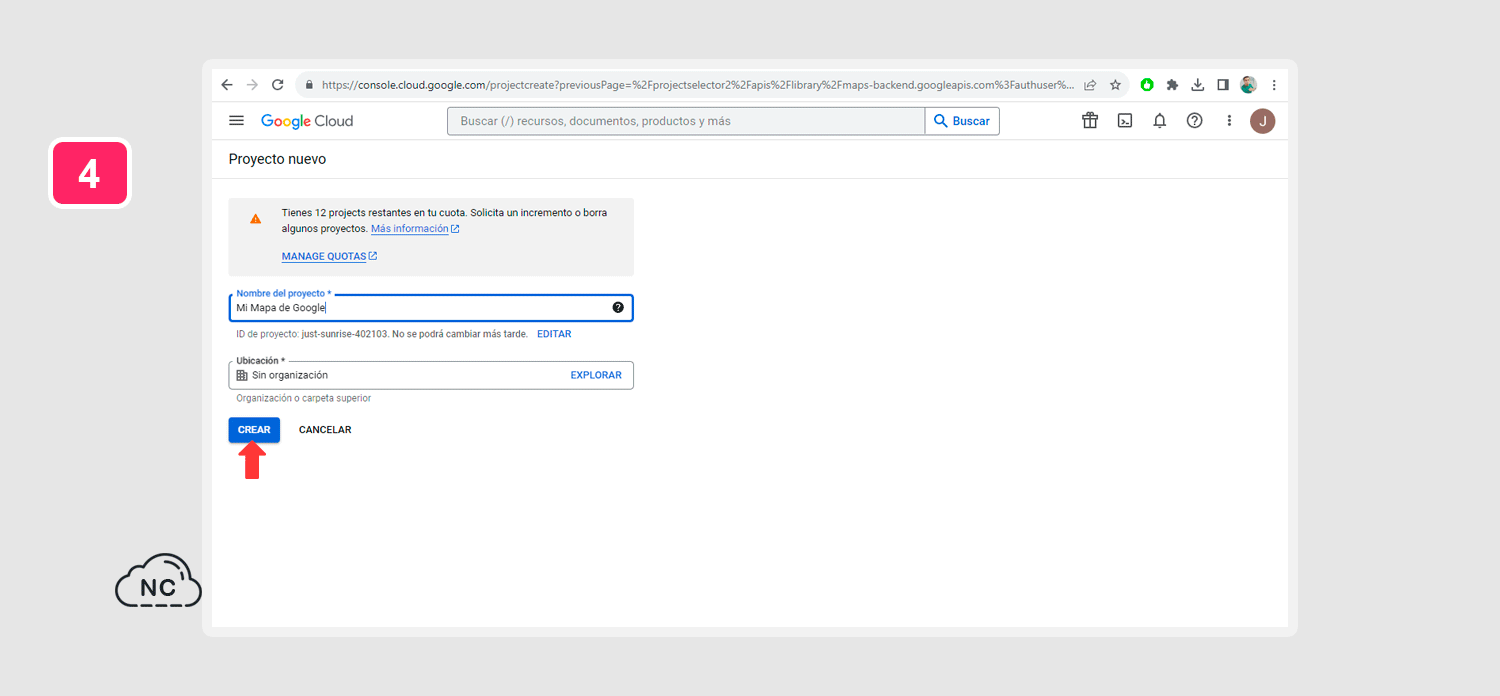Bookmark this page with the star icon
This screenshot has width=1500, height=696.
(x=1115, y=85)
